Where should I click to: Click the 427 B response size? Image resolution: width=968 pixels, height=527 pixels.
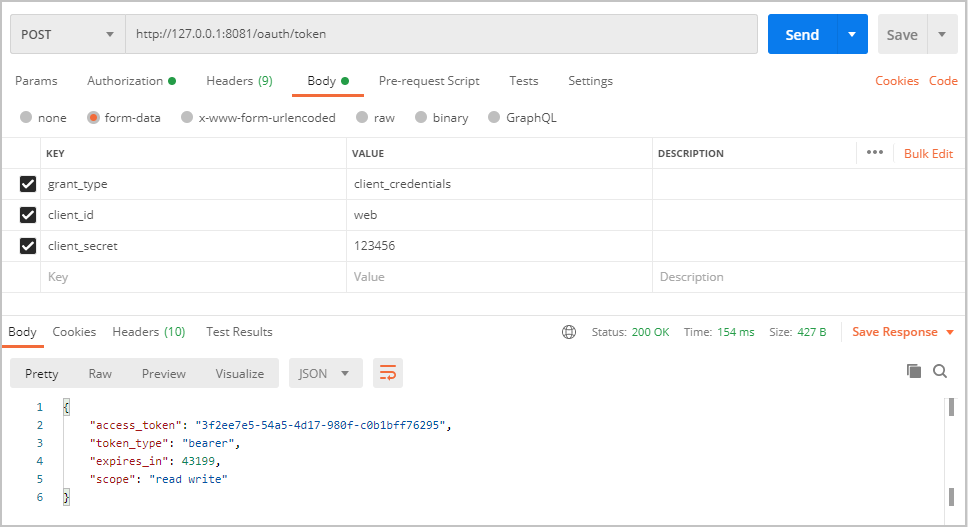point(811,332)
